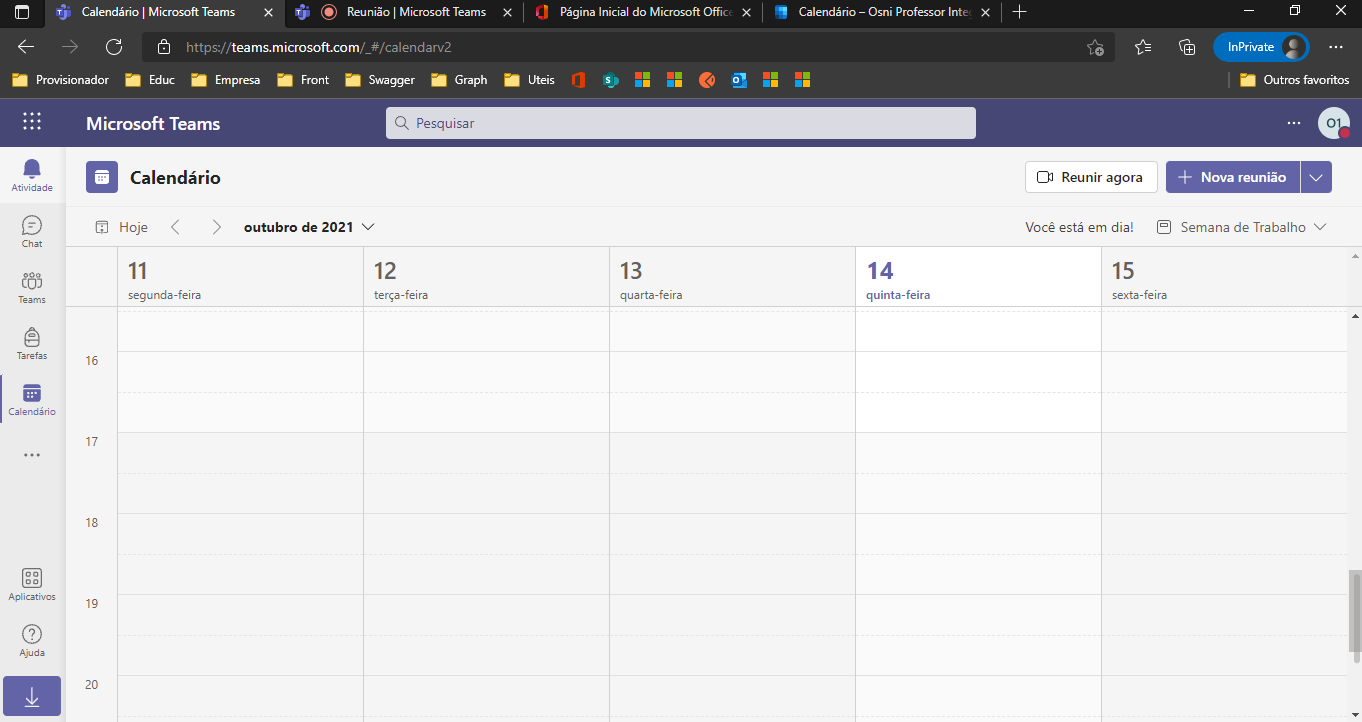Go back with browser back arrow

pos(26,47)
